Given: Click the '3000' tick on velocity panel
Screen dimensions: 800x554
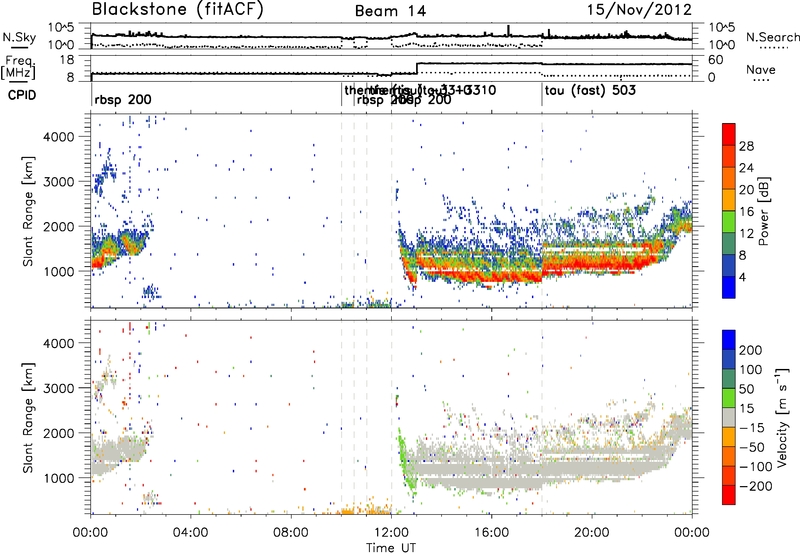Looking at the screenshot, I should point(58,388).
